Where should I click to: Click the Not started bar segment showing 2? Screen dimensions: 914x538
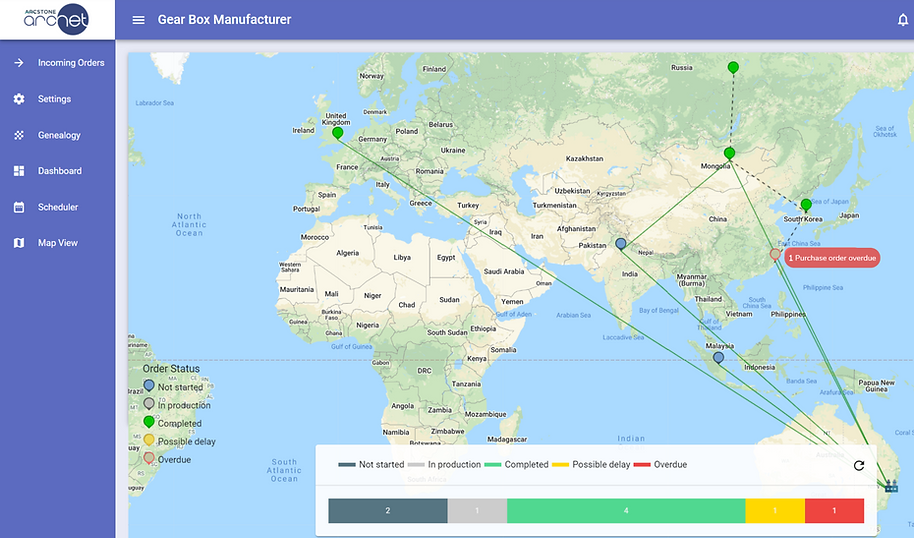[388, 511]
